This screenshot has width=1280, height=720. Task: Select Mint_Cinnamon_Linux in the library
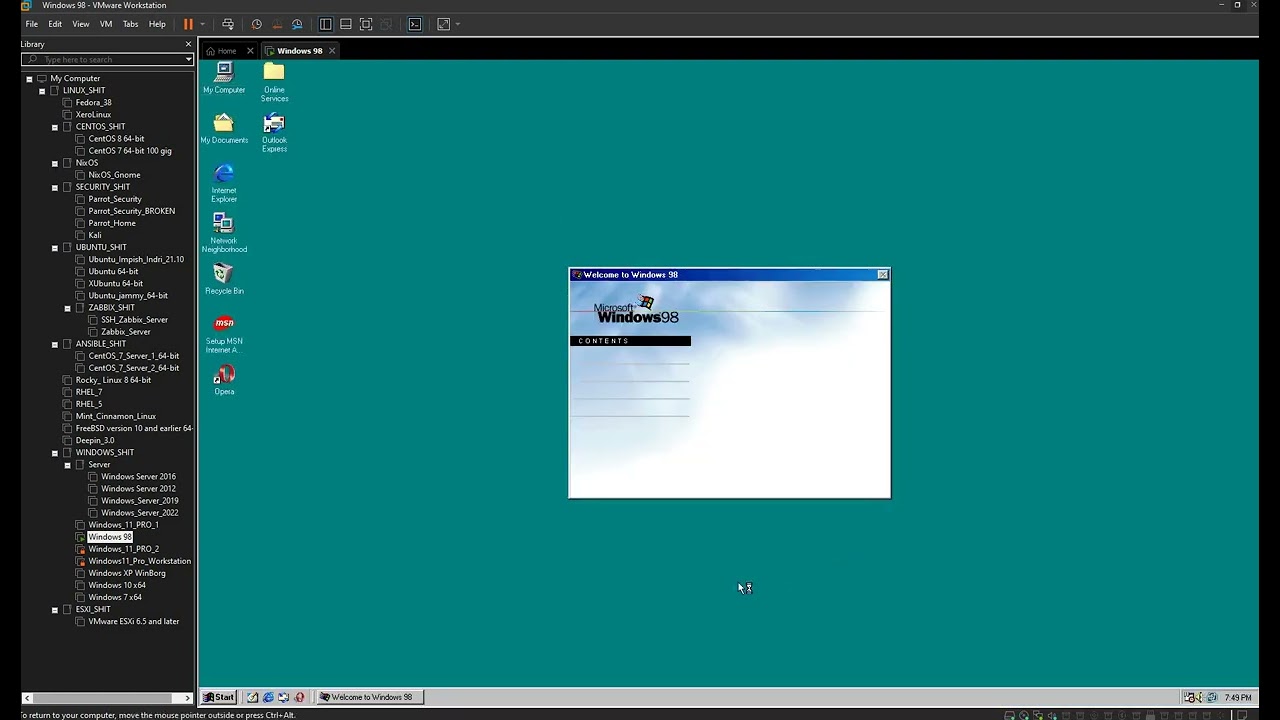point(116,416)
